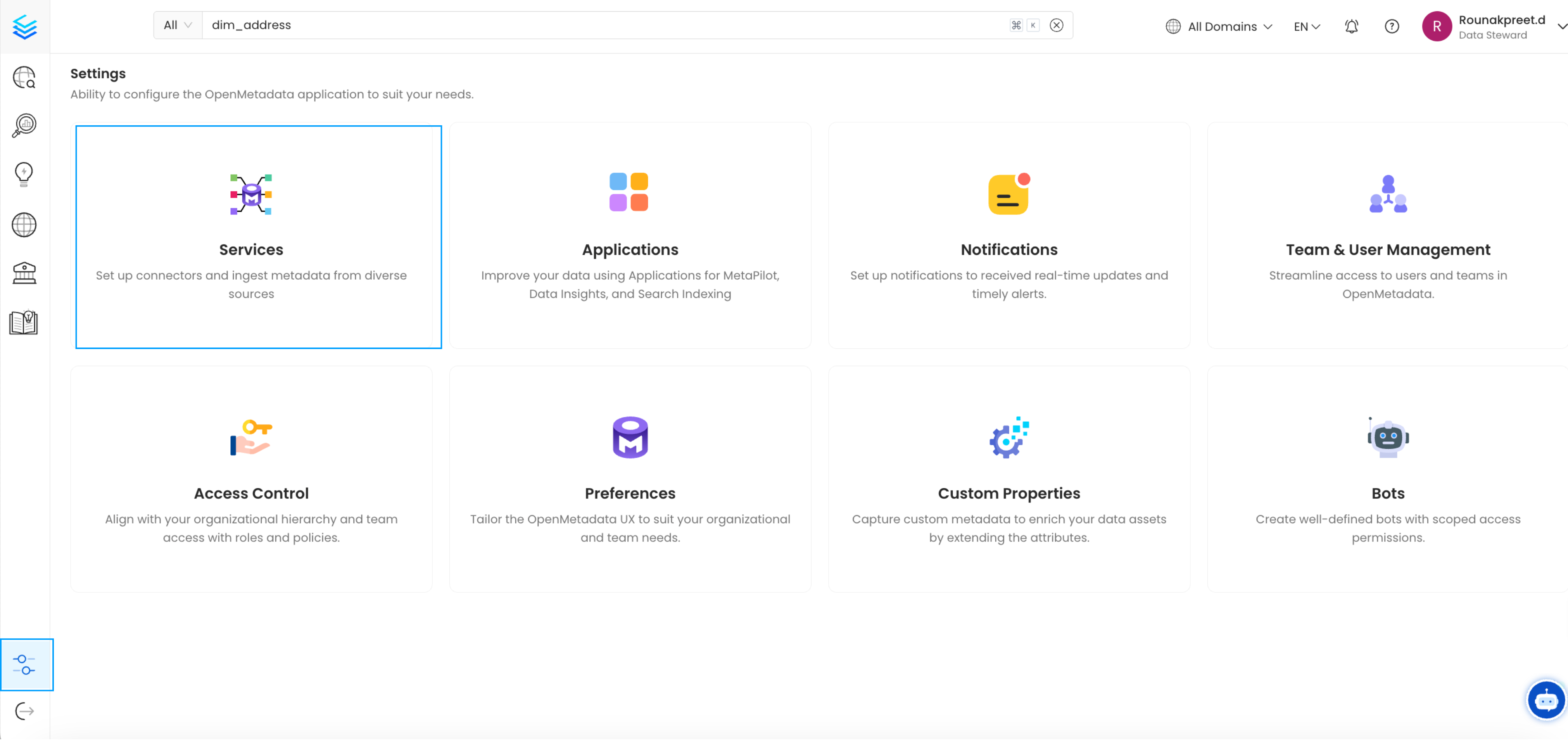Screen dimensions: 1568x754
Task: Open the Access Control settings card
Action: point(251,479)
